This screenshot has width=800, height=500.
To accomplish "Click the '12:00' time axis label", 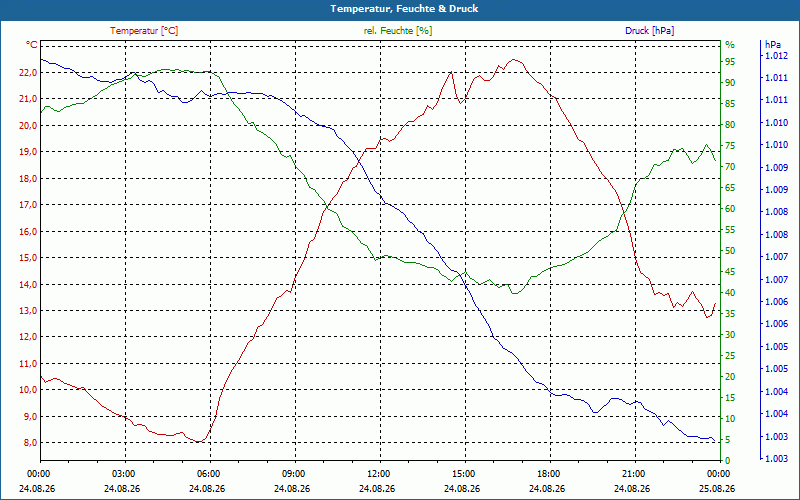I will [381, 473].
